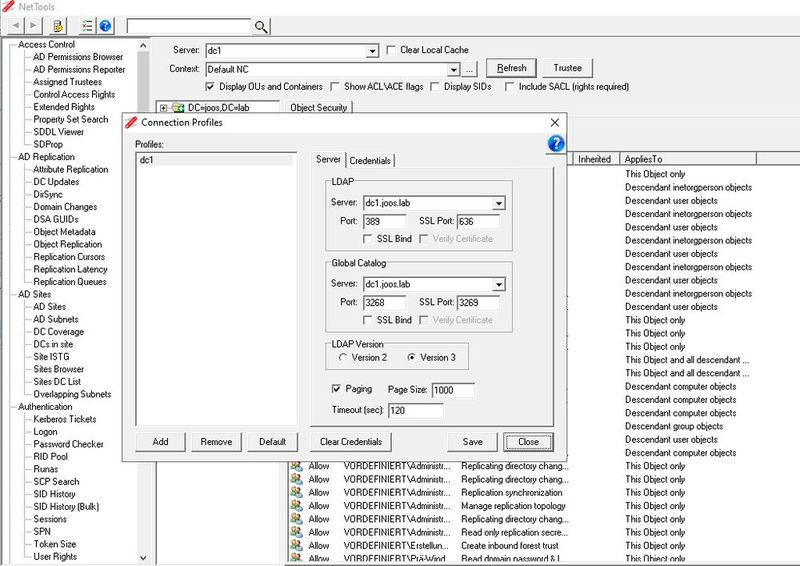Click tree scrollbar down arrow
Image resolution: width=800 pixels, height=566 pixels.
[x=143, y=558]
